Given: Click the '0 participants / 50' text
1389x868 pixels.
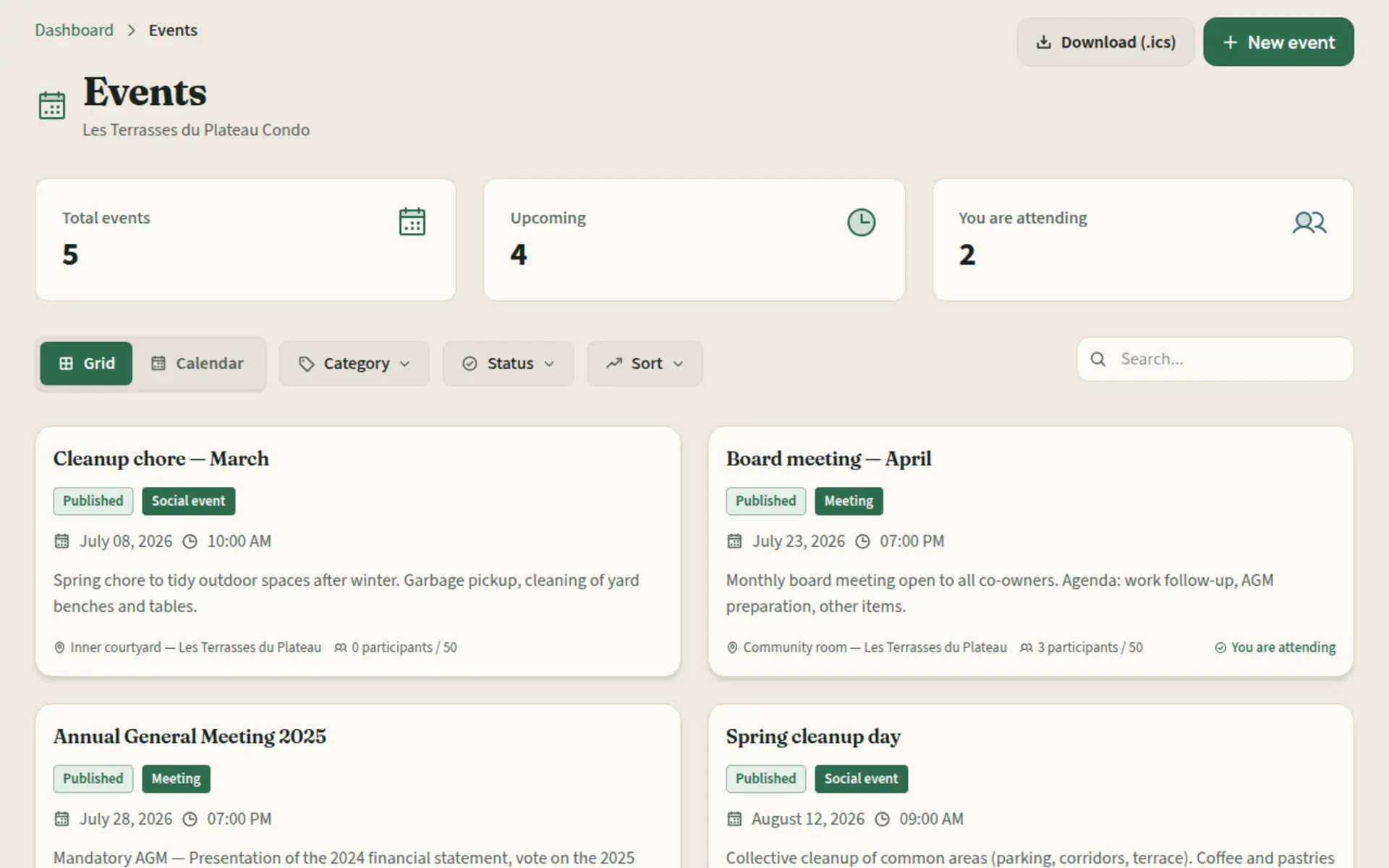Looking at the screenshot, I should tap(404, 647).
